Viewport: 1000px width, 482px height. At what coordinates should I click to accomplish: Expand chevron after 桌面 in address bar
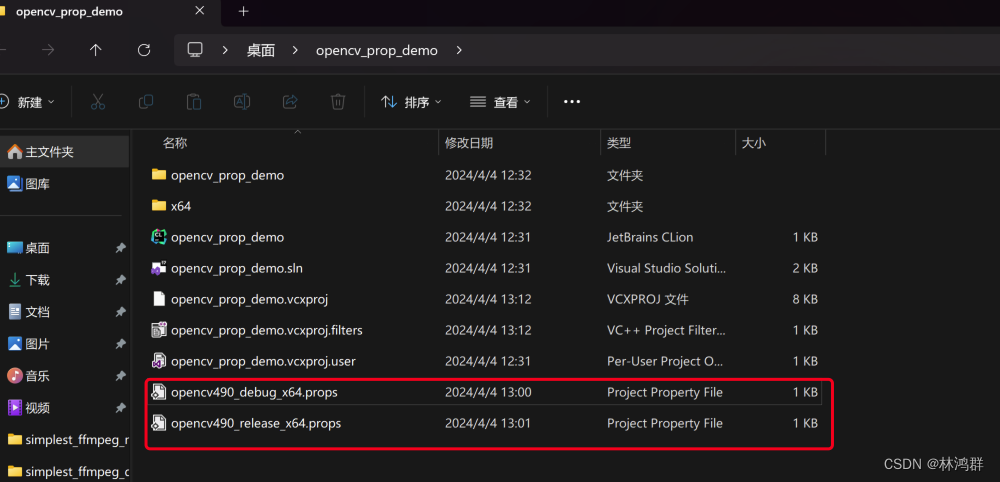point(295,50)
